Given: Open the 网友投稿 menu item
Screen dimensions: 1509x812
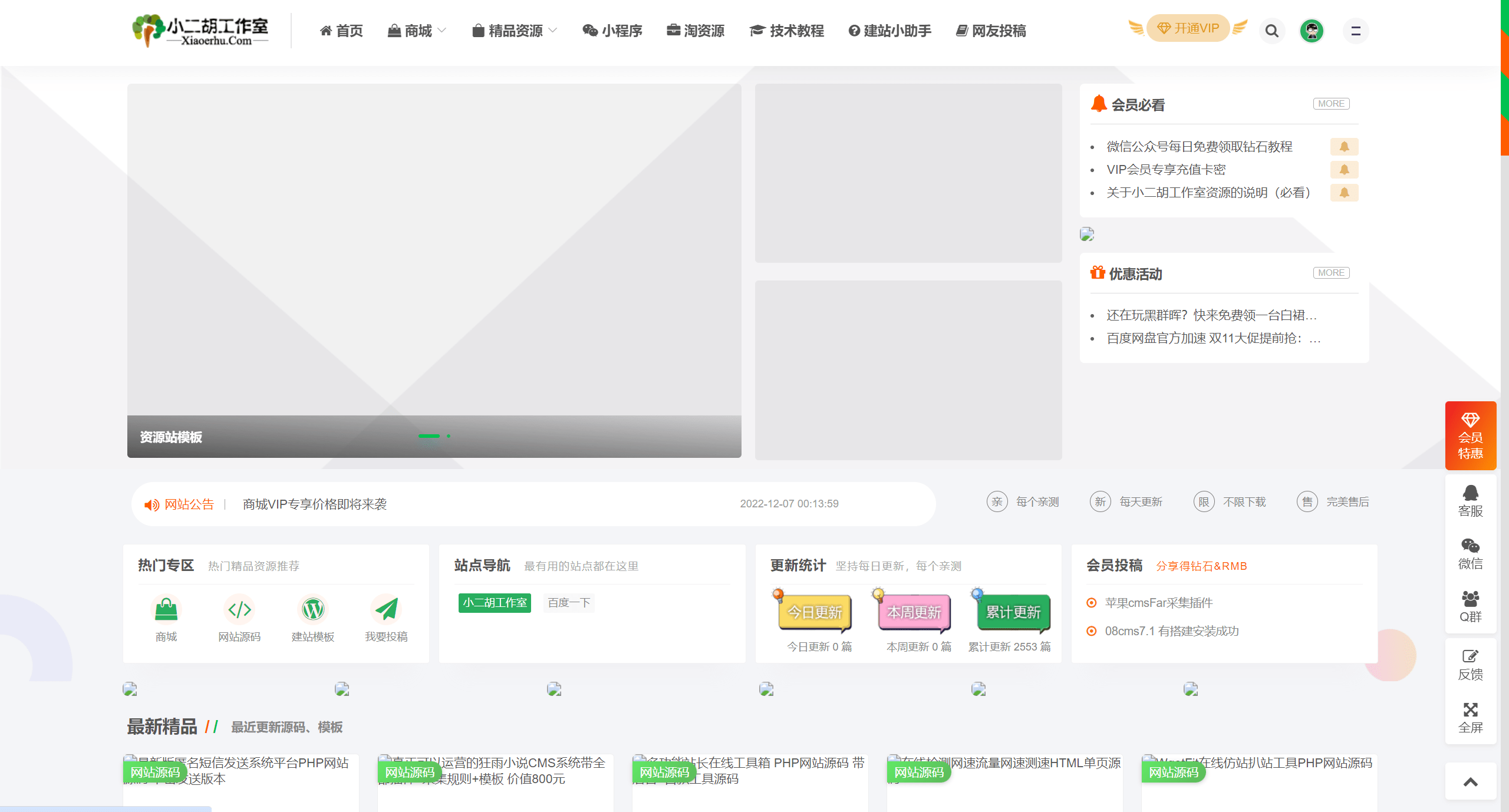Looking at the screenshot, I should point(991,31).
